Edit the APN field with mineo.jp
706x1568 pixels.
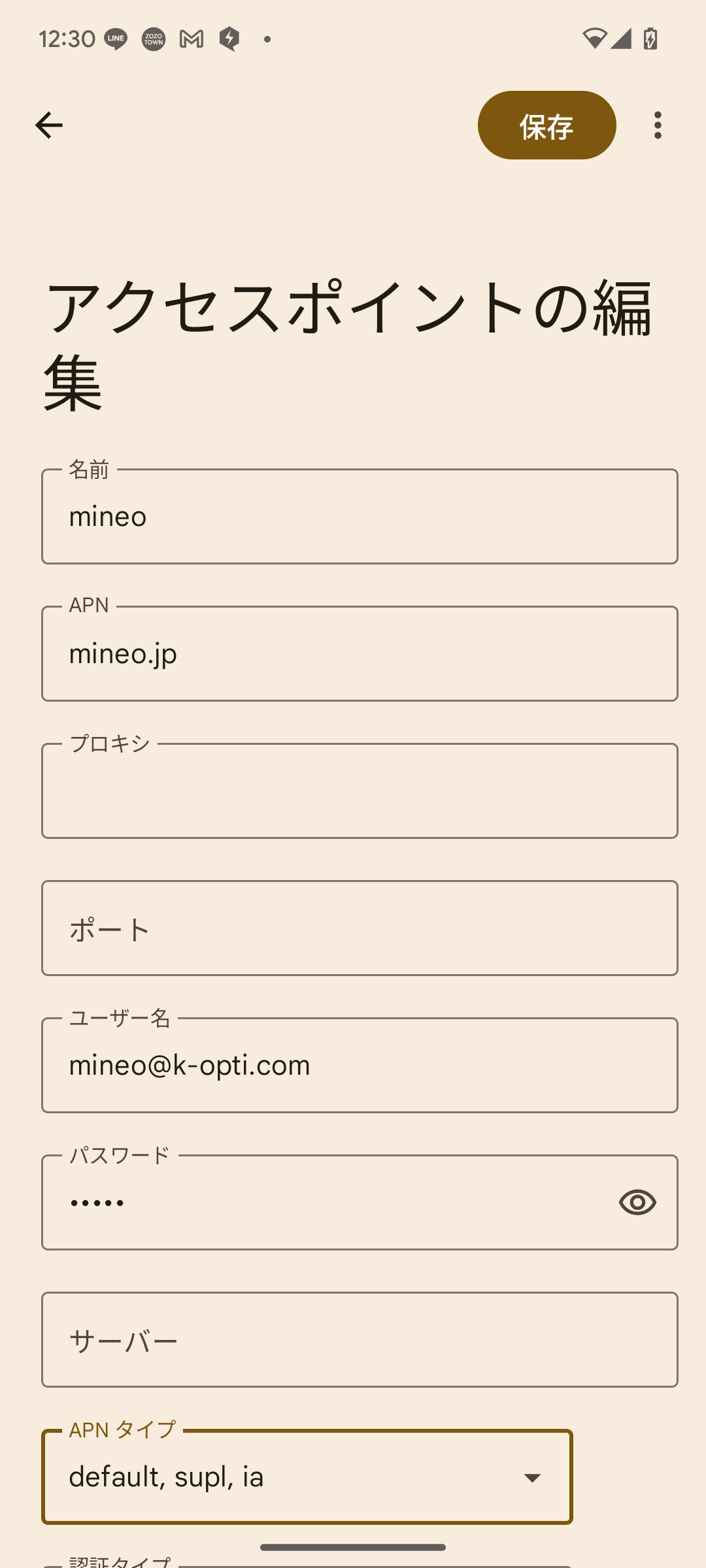tap(360, 654)
